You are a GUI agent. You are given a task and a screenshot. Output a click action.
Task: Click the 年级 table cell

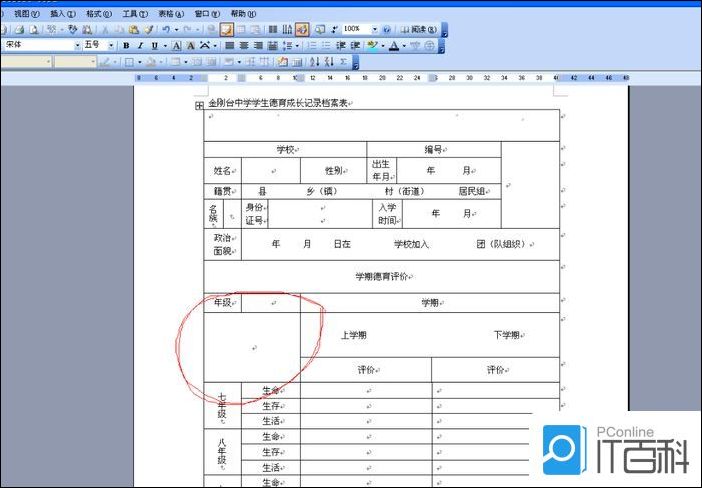tap(223, 303)
